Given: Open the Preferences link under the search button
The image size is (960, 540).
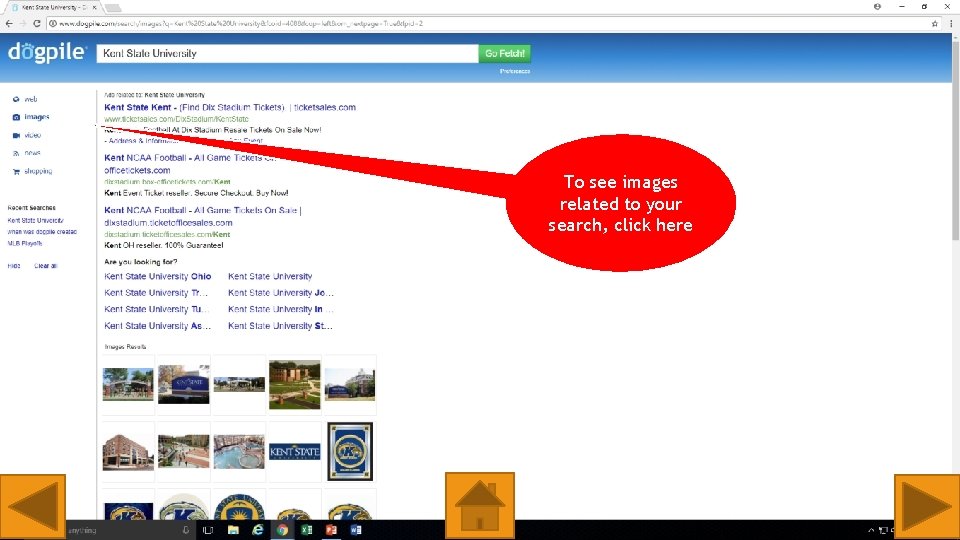Looking at the screenshot, I should [515, 71].
